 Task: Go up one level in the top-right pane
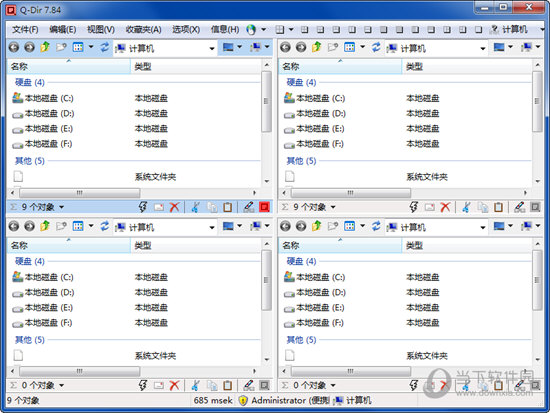point(317,47)
